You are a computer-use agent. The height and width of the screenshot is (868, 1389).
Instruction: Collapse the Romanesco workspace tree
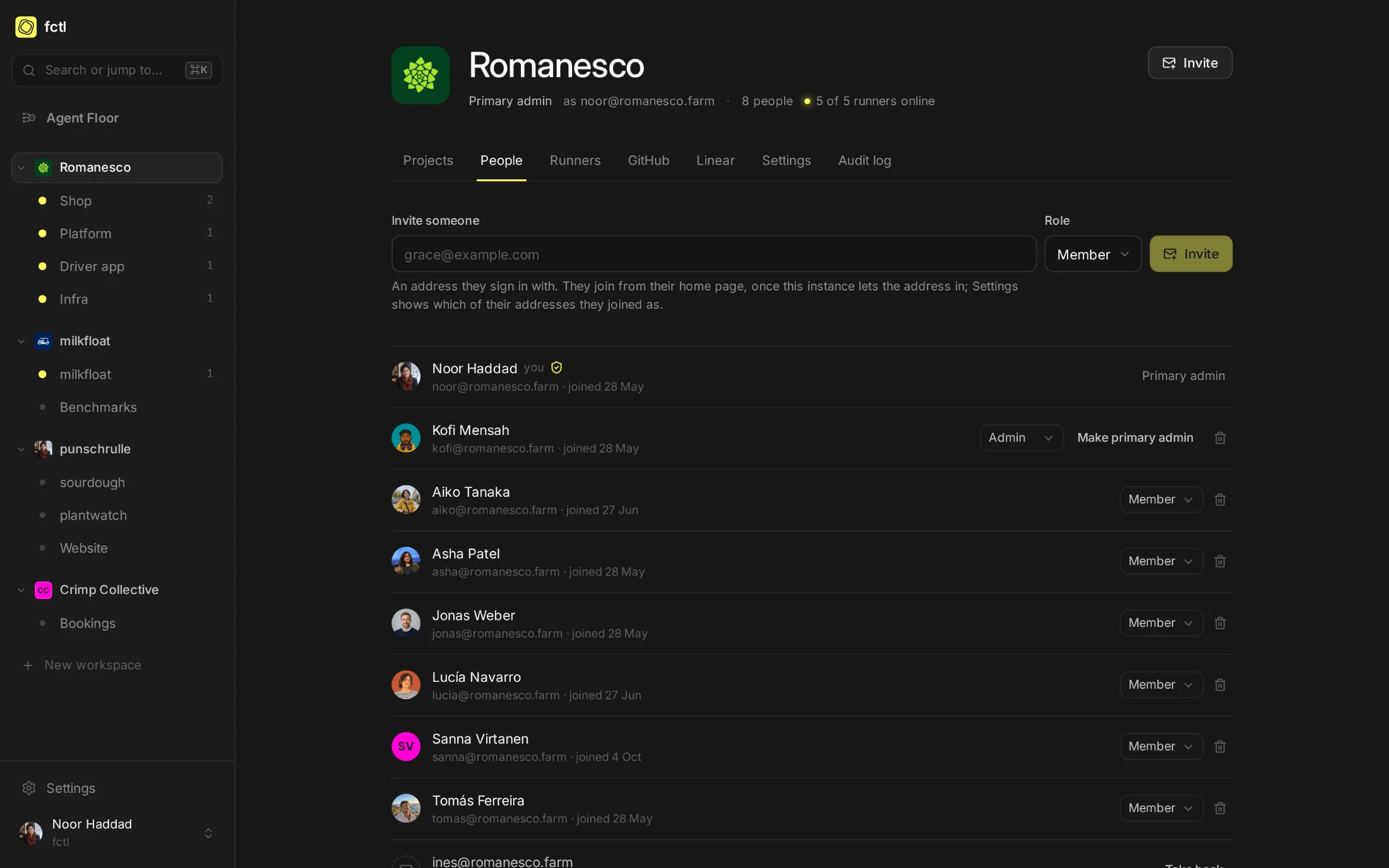tap(21, 167)
